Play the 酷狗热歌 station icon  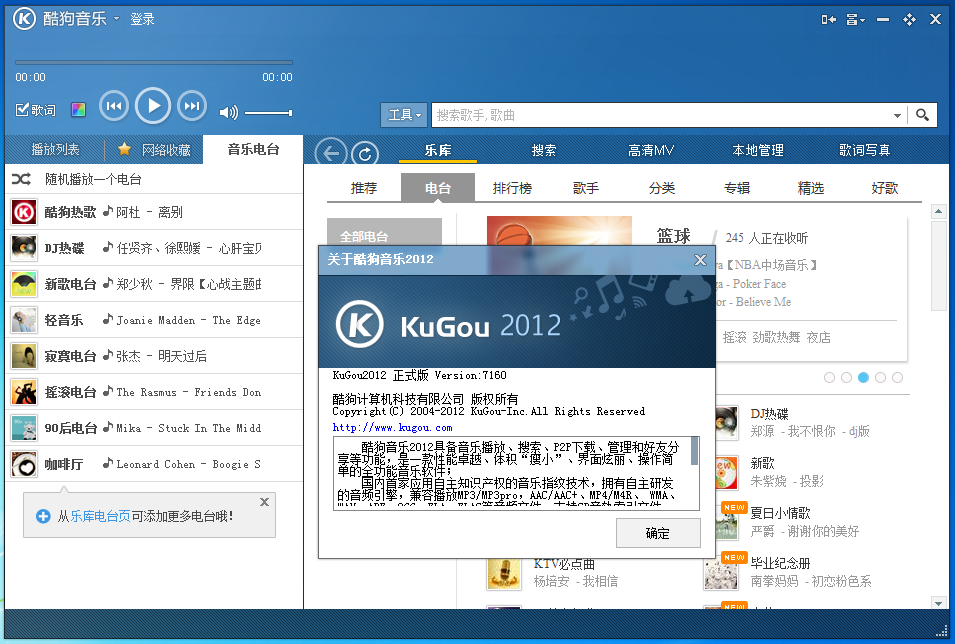[x=24, y=212]
